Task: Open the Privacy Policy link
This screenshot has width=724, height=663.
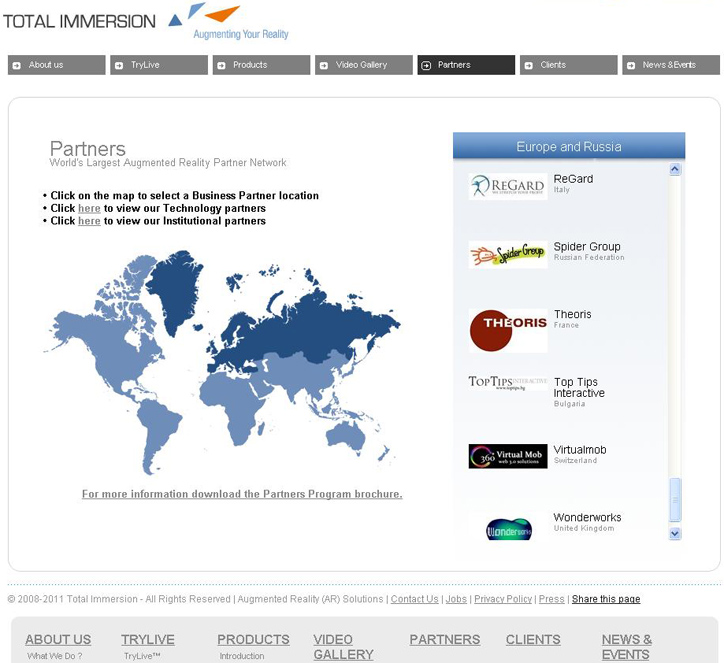Action: pos(503,599)
